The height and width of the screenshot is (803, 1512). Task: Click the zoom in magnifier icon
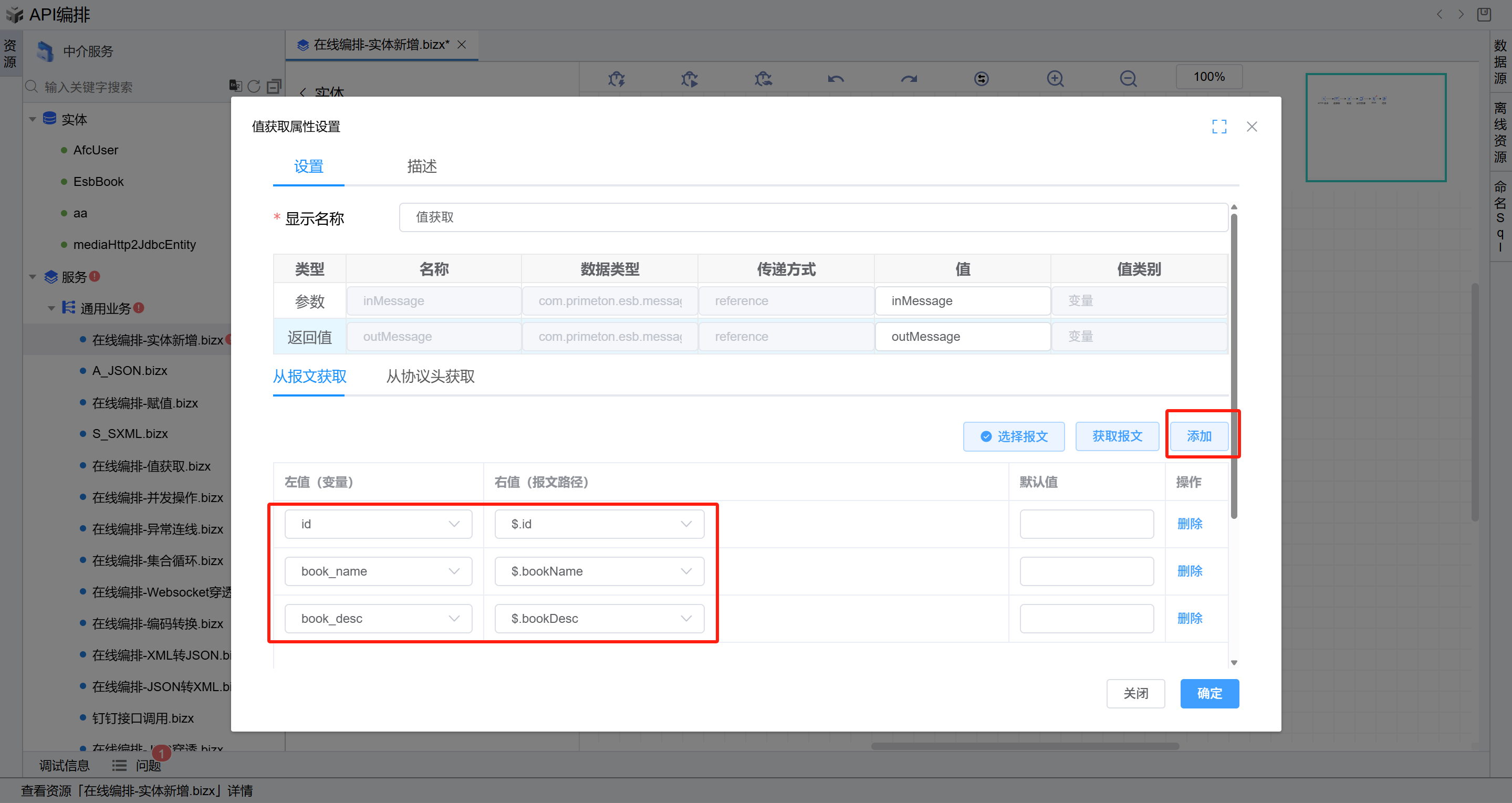(x=1055, y=79)
